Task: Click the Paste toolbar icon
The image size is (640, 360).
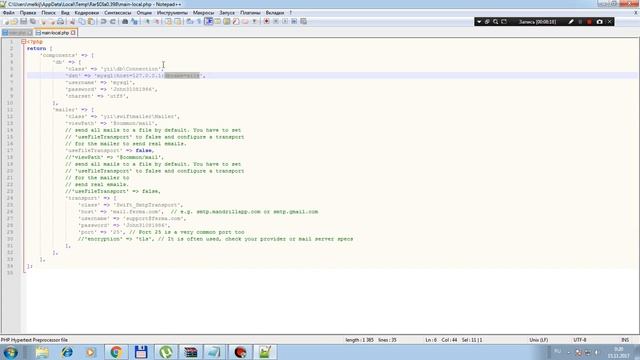Action: [x=91, y=21]
